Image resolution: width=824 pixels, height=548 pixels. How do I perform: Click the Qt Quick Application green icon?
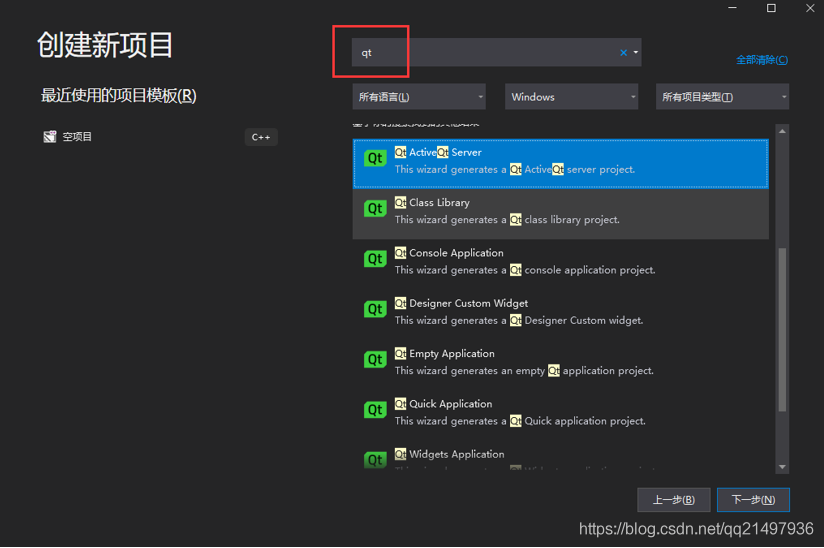tap(375, 410)
